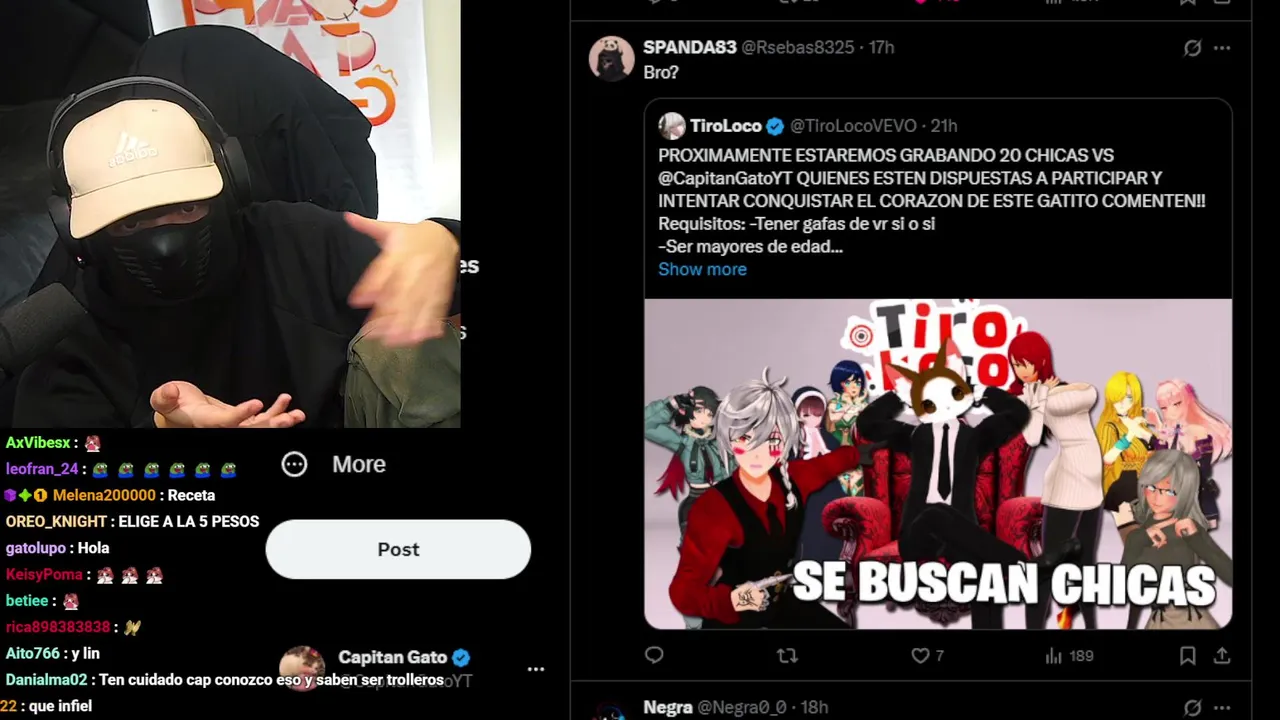
Task: Expand quoted tweet with Show more
Action: coord(702,269)
